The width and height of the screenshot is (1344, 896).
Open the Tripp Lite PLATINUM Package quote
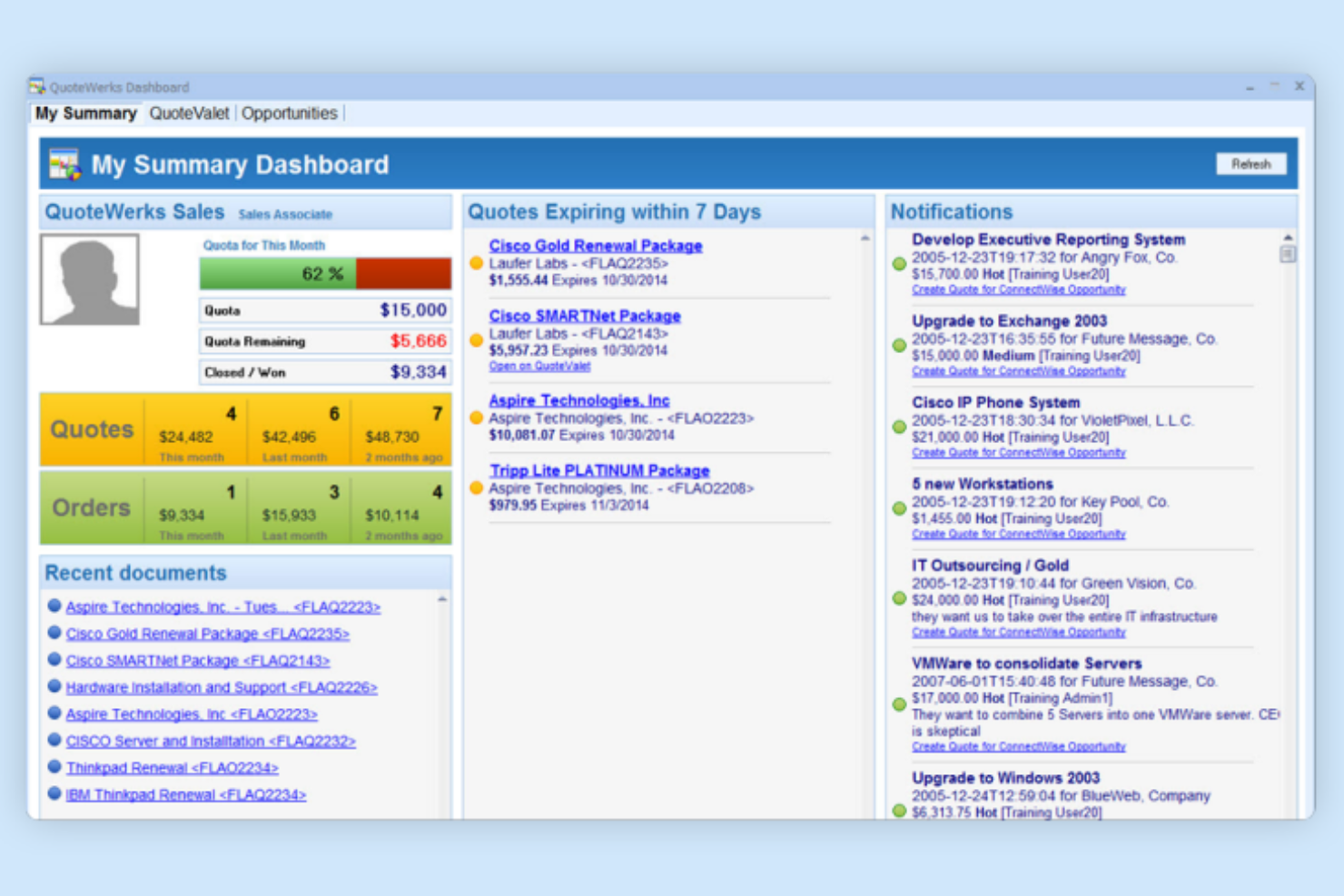pos(599,470)
